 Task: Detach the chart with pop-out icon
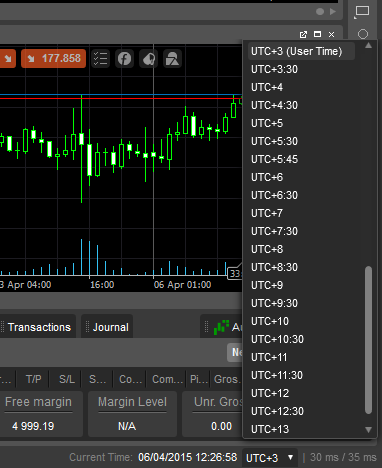(303, 34)
